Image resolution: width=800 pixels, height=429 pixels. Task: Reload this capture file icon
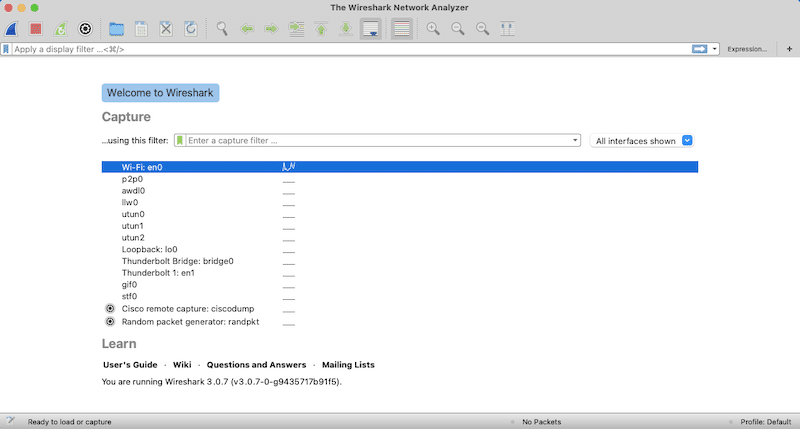click(191, 29)
